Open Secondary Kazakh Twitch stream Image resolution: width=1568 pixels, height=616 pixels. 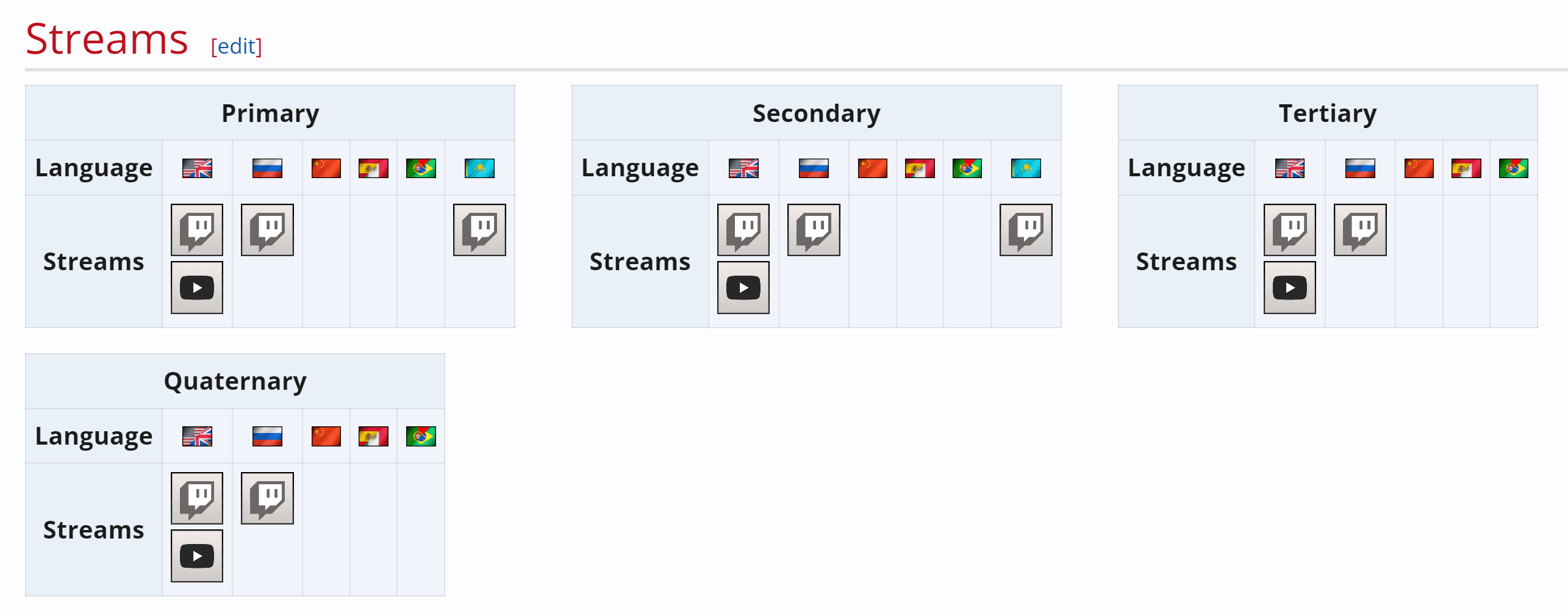coord(1026,230)
